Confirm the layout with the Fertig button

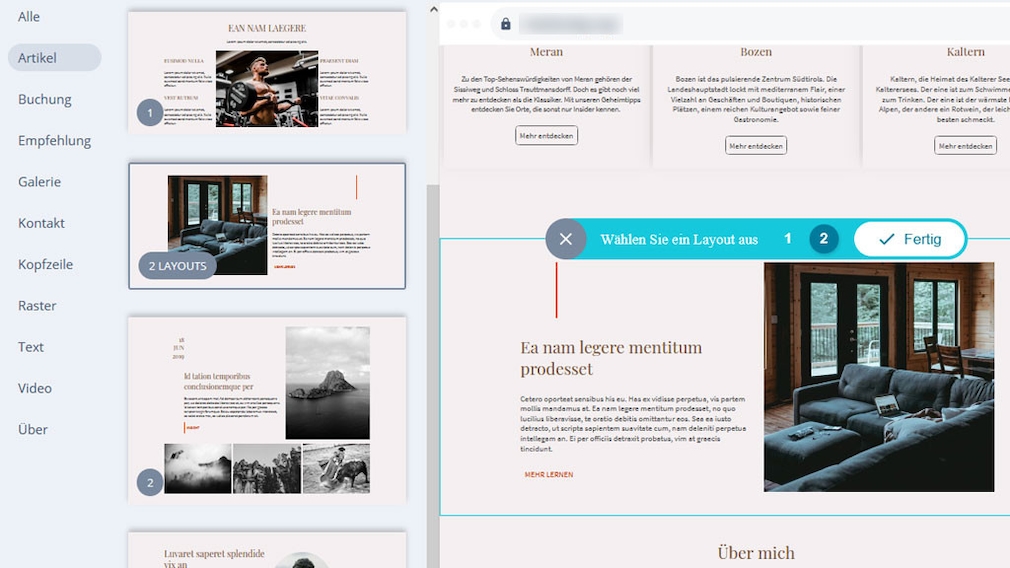910,240
